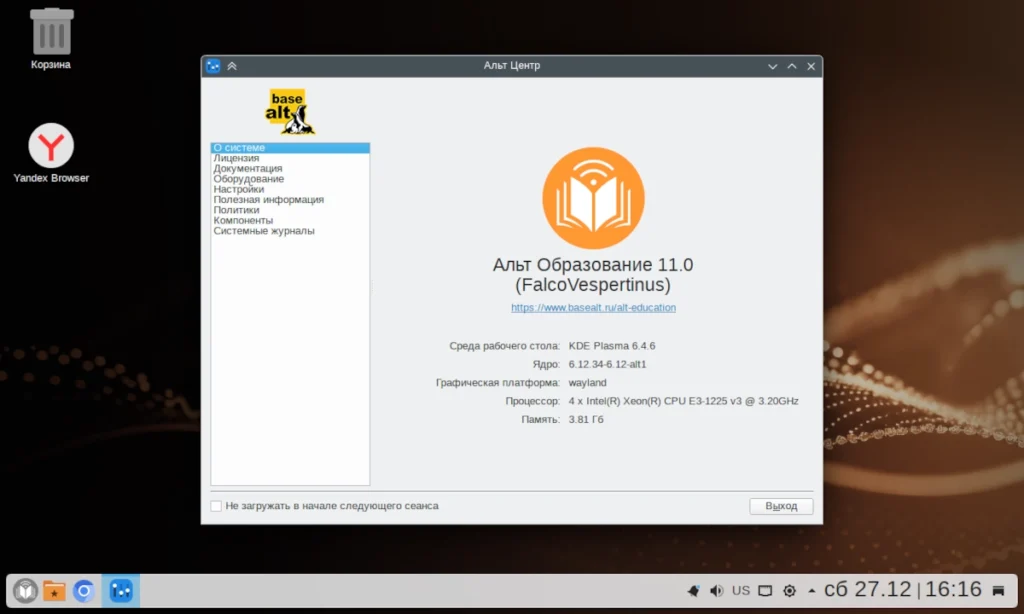Toggle 'Не загружать в начале следующего сеанса' checkbox

216,506
